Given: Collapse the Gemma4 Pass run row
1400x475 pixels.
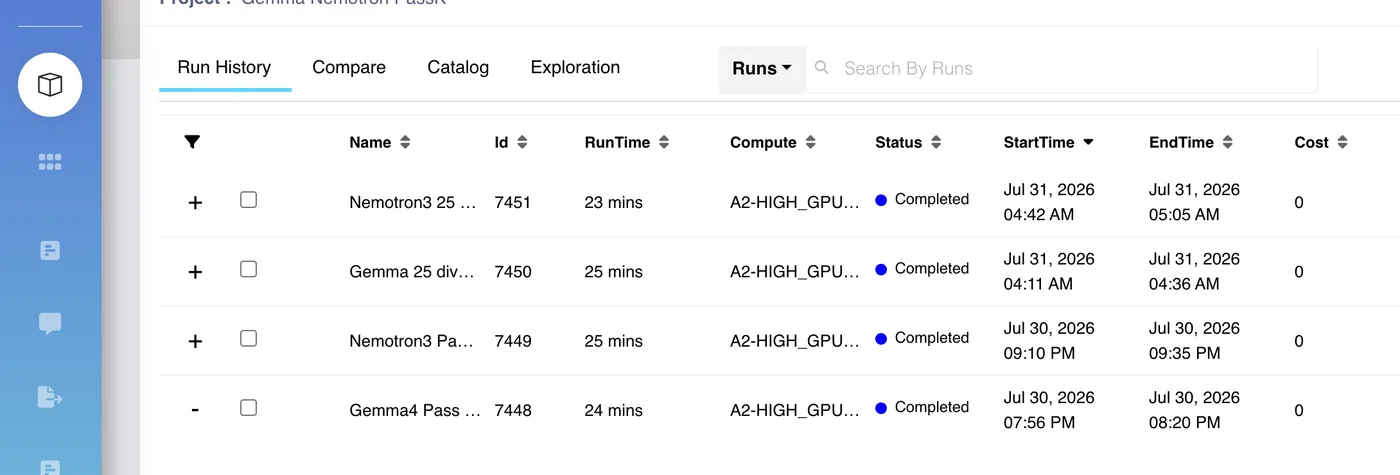Looking at the screenshot, I should pyautogui.click(x=195, y=410).
